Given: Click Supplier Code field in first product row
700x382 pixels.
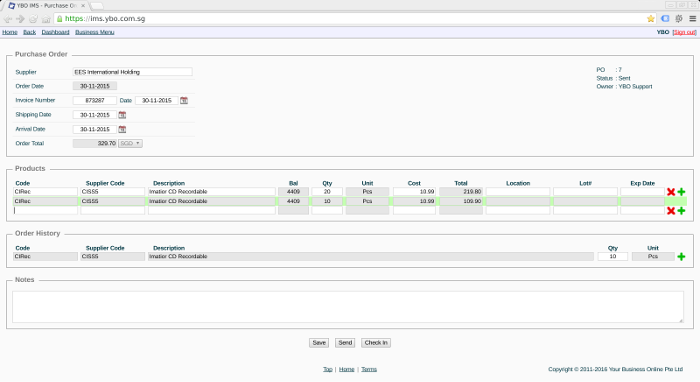Looking at the screenshot, I should [112, 191].
